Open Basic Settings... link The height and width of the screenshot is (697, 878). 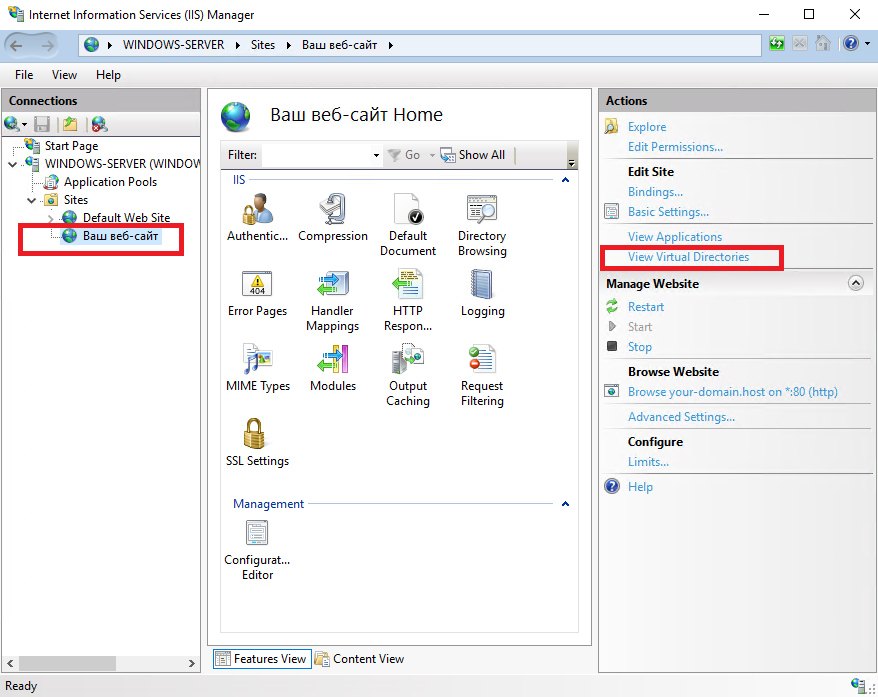668,212
